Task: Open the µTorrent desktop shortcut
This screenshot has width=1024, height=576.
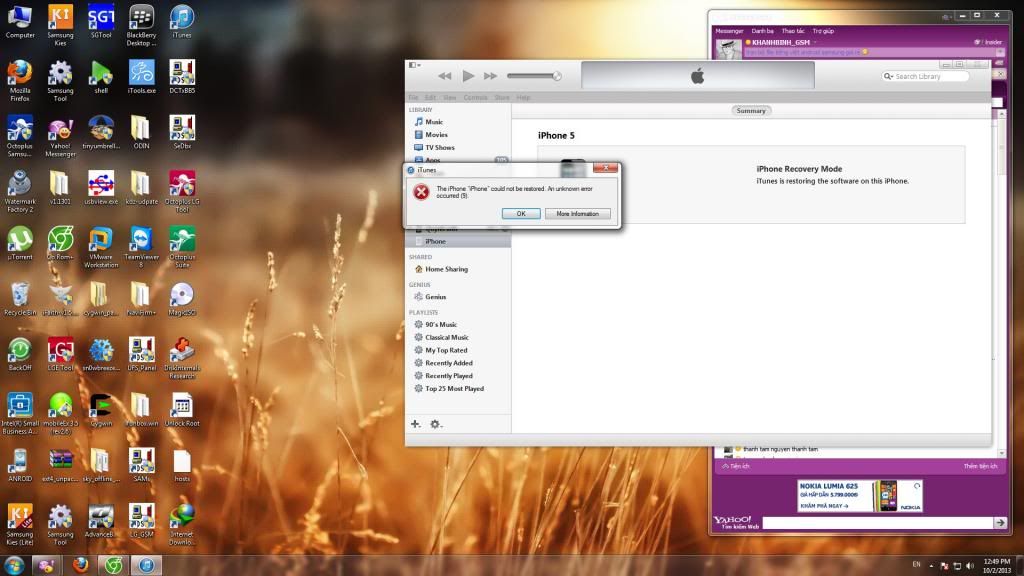Action: [20, 244]
